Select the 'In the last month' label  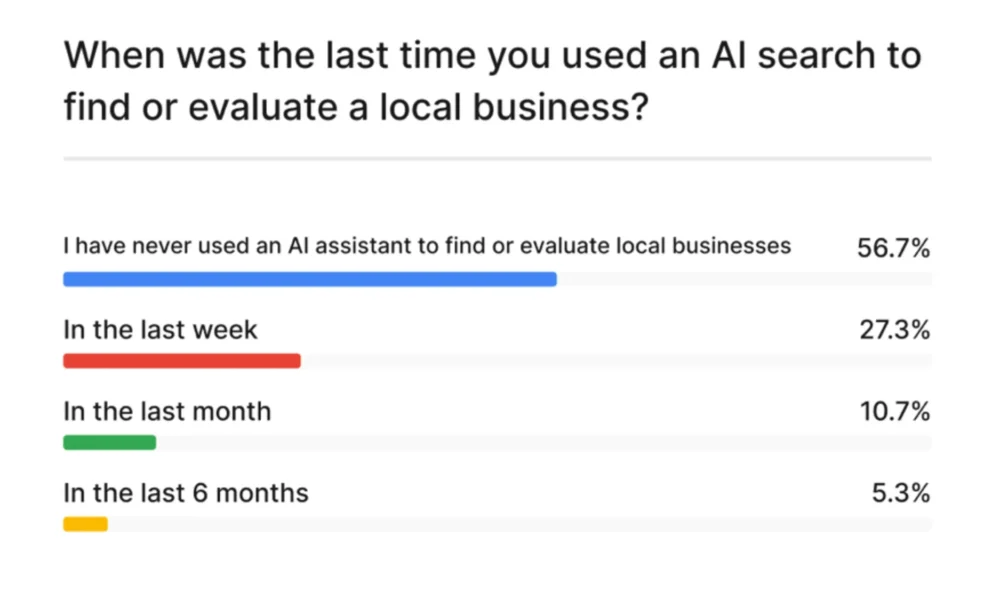(x=167, y=411)
